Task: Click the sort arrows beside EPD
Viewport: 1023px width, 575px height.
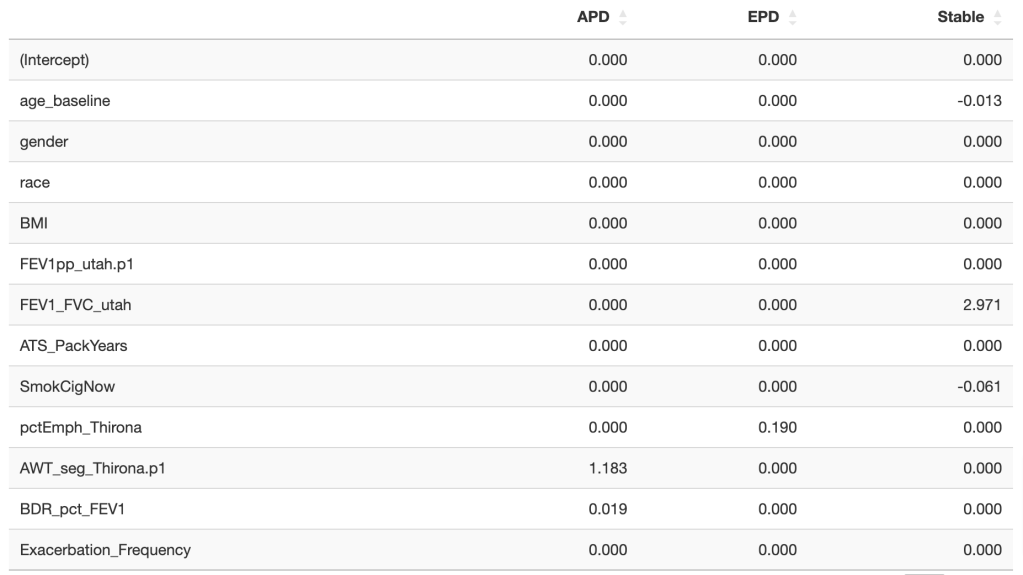Action: (x=794, y=18)
